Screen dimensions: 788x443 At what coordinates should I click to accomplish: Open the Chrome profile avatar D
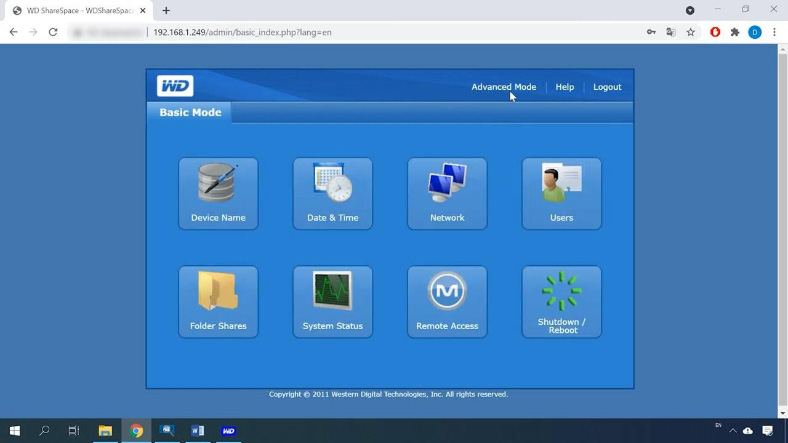point(754,32)
